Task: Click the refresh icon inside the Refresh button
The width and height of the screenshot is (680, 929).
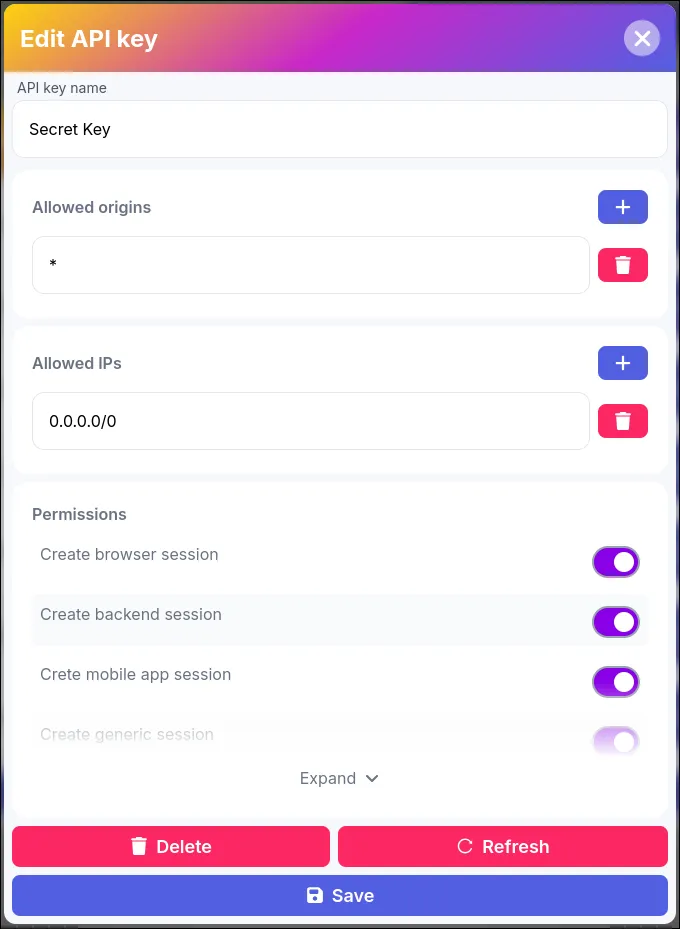Action: (x=464, y=846)
